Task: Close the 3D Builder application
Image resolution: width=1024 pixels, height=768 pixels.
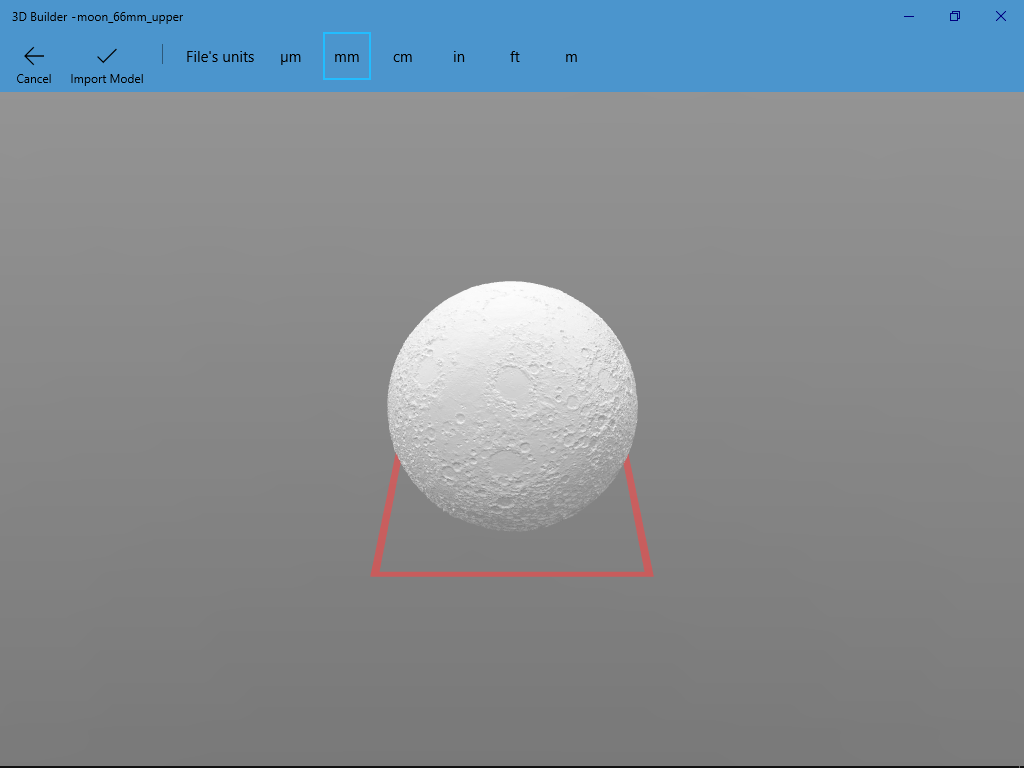Action: pos(1000,16)
